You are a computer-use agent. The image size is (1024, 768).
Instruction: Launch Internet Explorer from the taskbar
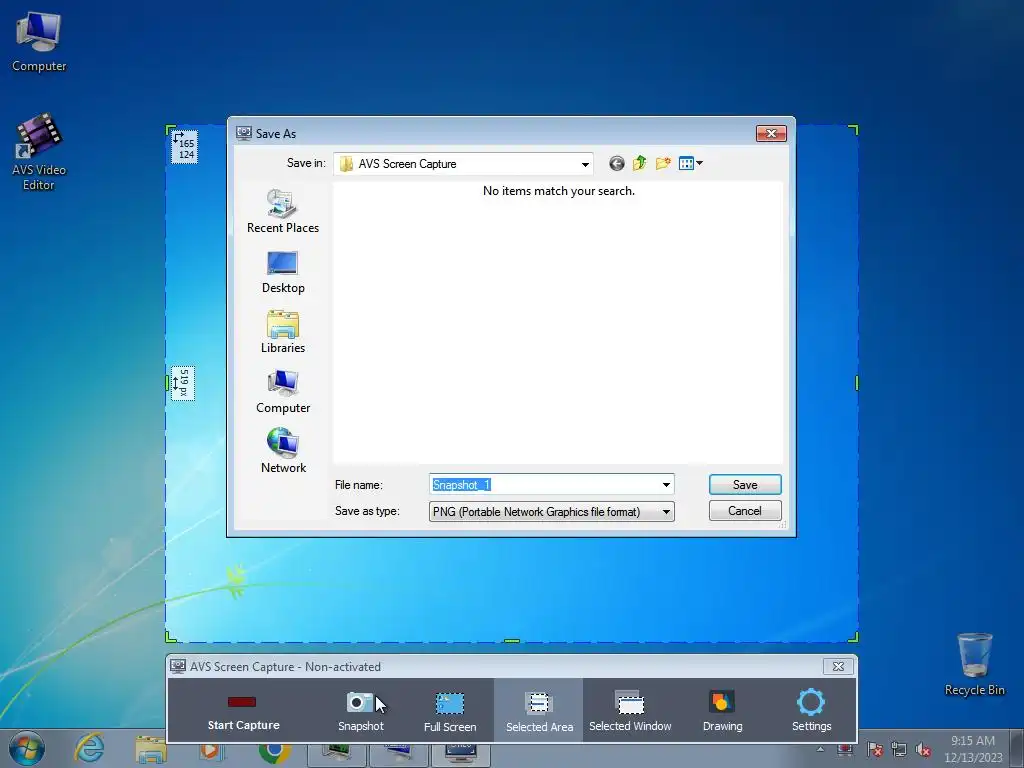tap(89, 748)
